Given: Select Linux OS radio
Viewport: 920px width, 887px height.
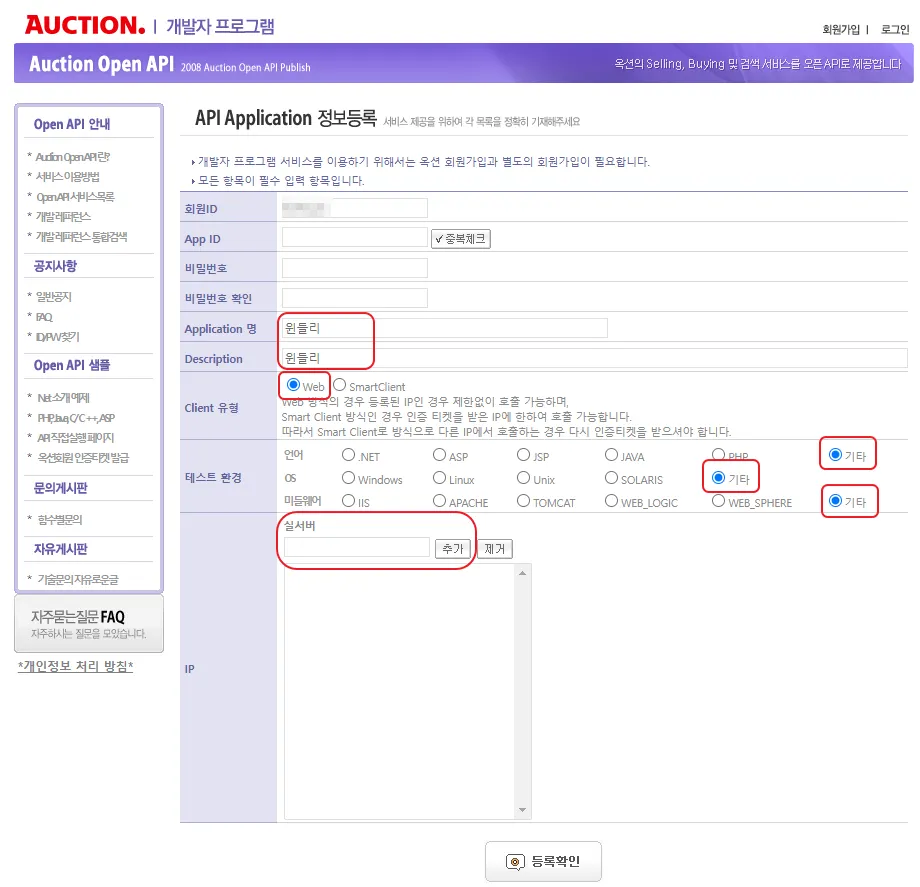Looking at the screenshot, I should pos(439,478).
